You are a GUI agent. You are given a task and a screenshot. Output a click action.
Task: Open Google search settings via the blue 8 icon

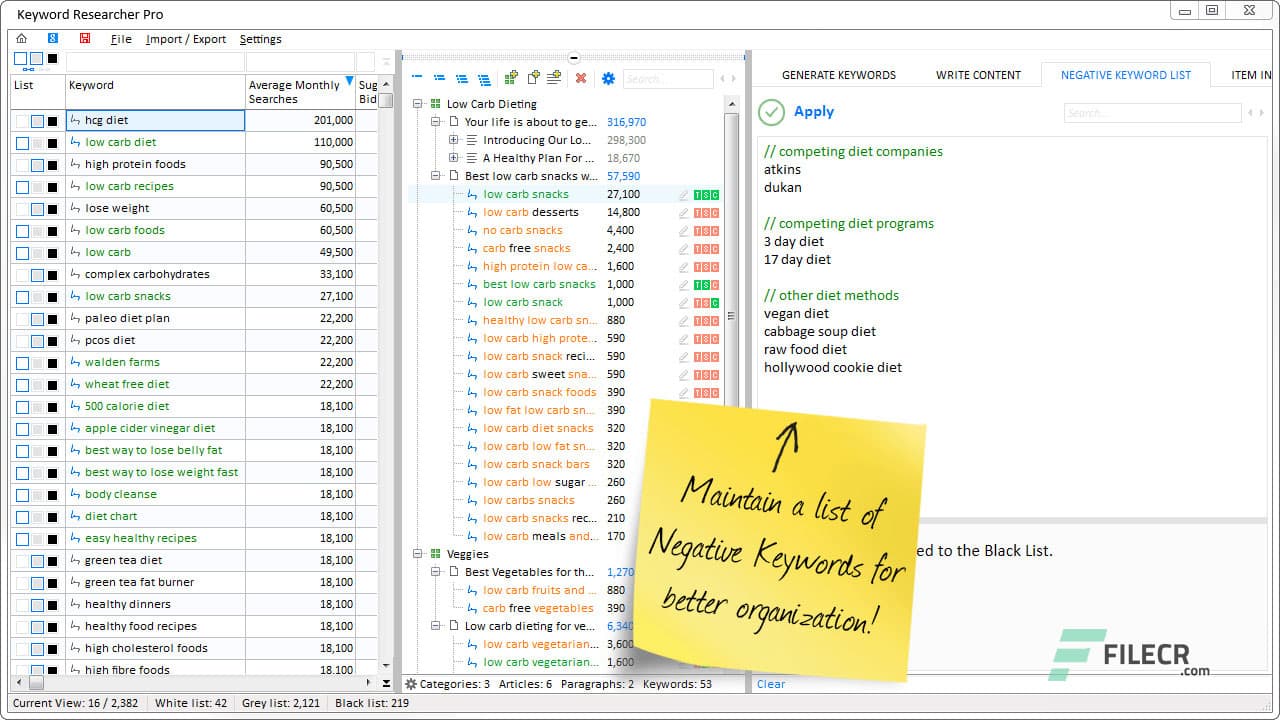pos(52,38)
